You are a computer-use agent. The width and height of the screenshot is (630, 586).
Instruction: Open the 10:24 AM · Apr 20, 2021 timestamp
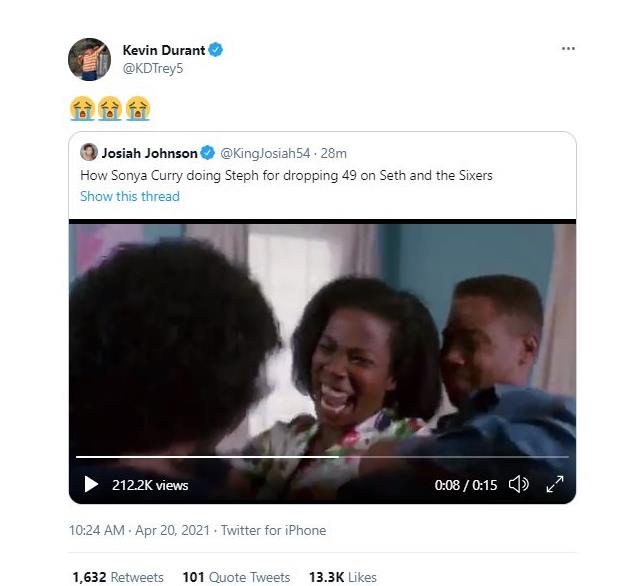[x=140, y=530]
